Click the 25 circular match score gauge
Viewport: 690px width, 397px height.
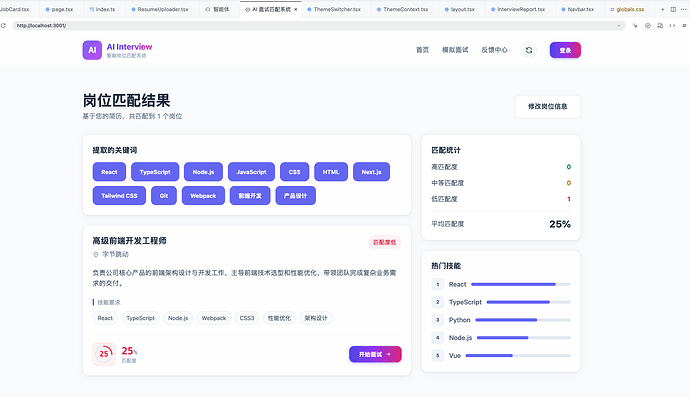(104, 354)
